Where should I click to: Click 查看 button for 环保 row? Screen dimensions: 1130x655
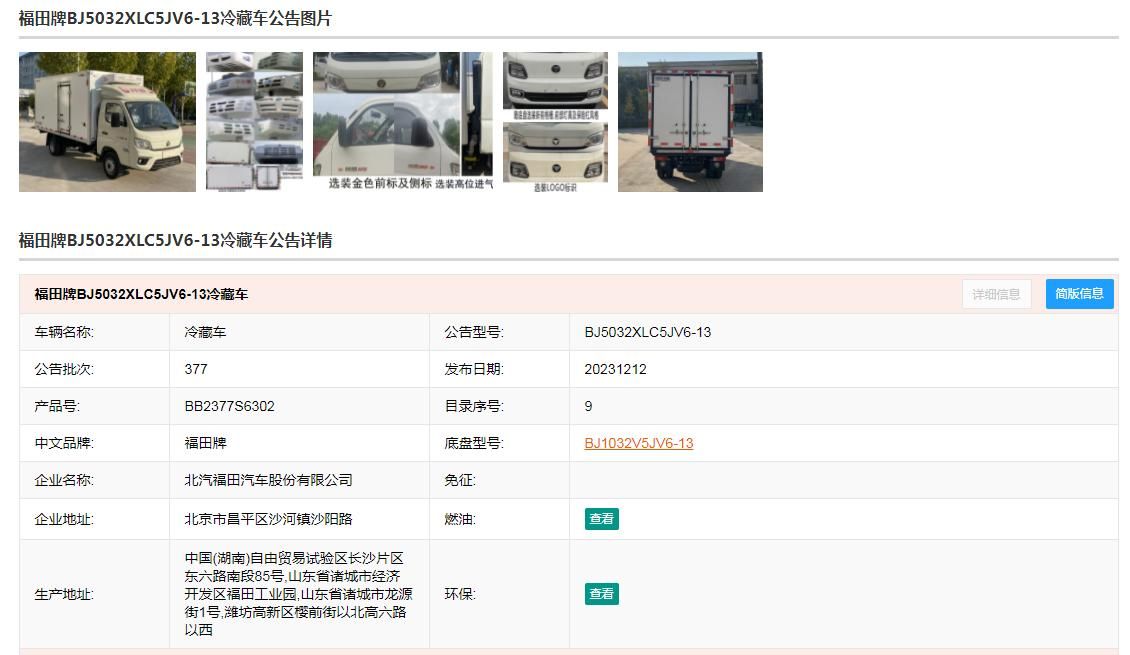coord(602,594)
